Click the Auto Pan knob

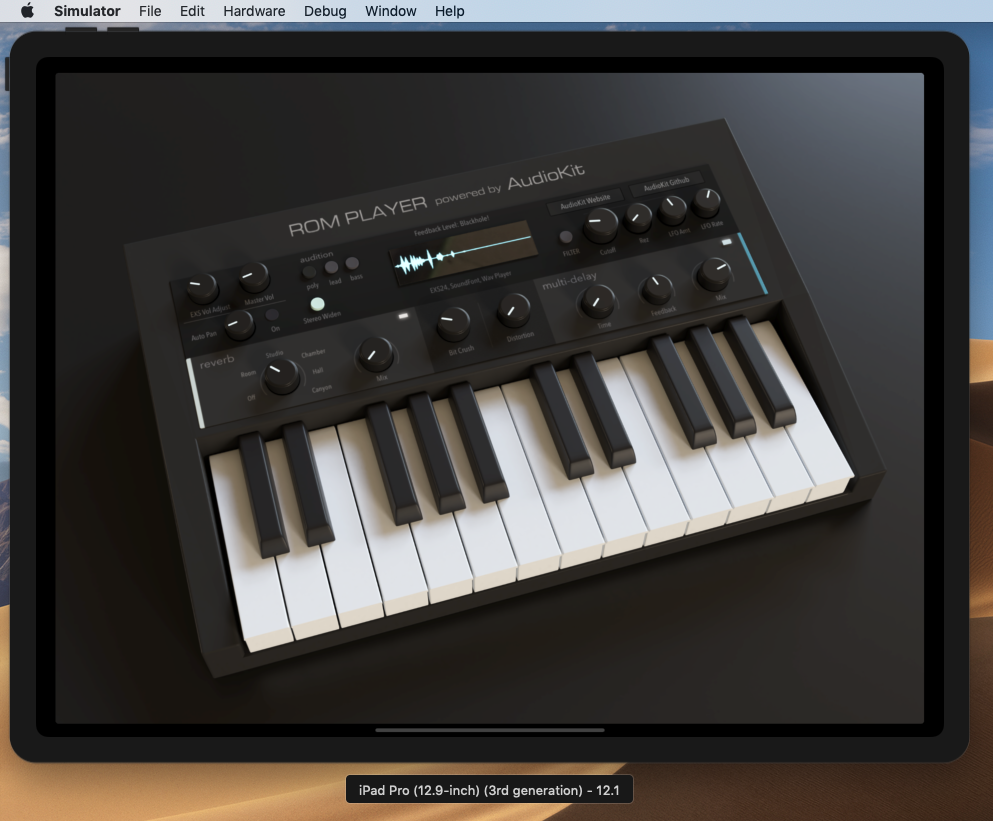[239, 325]
